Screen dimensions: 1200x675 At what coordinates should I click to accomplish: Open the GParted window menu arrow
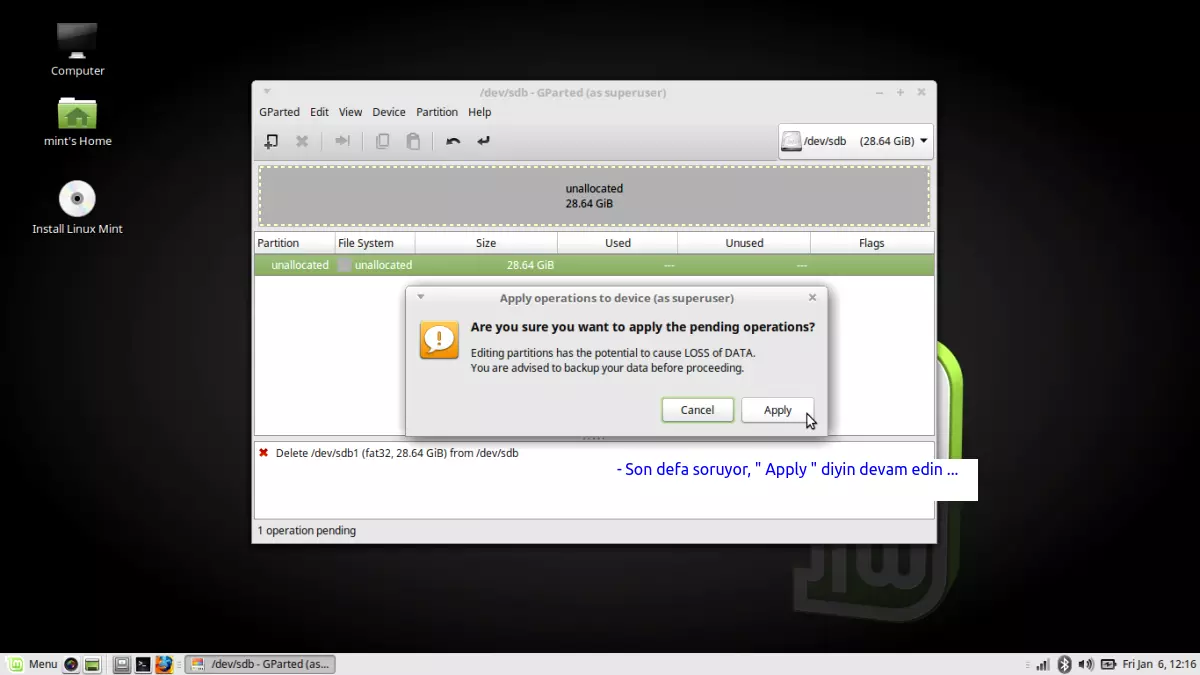(267, 92)
